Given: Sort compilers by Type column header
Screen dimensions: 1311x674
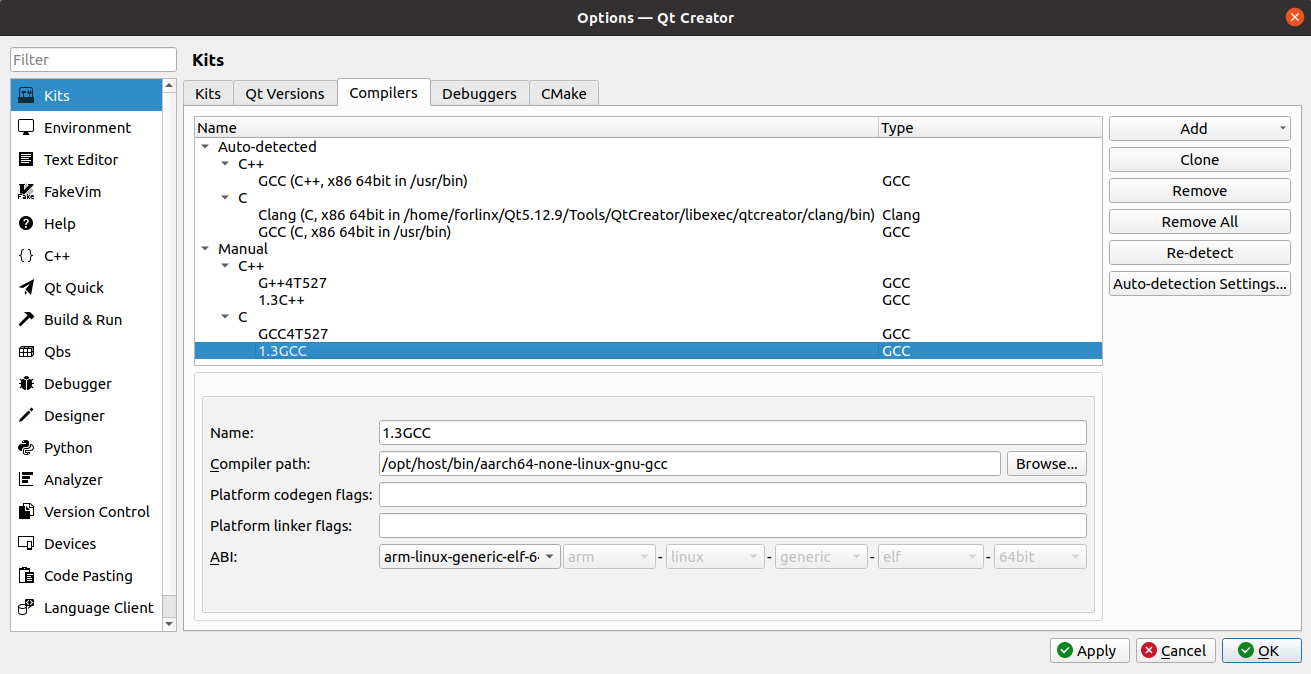Looking at the screenshot, I should pos(990,128).
